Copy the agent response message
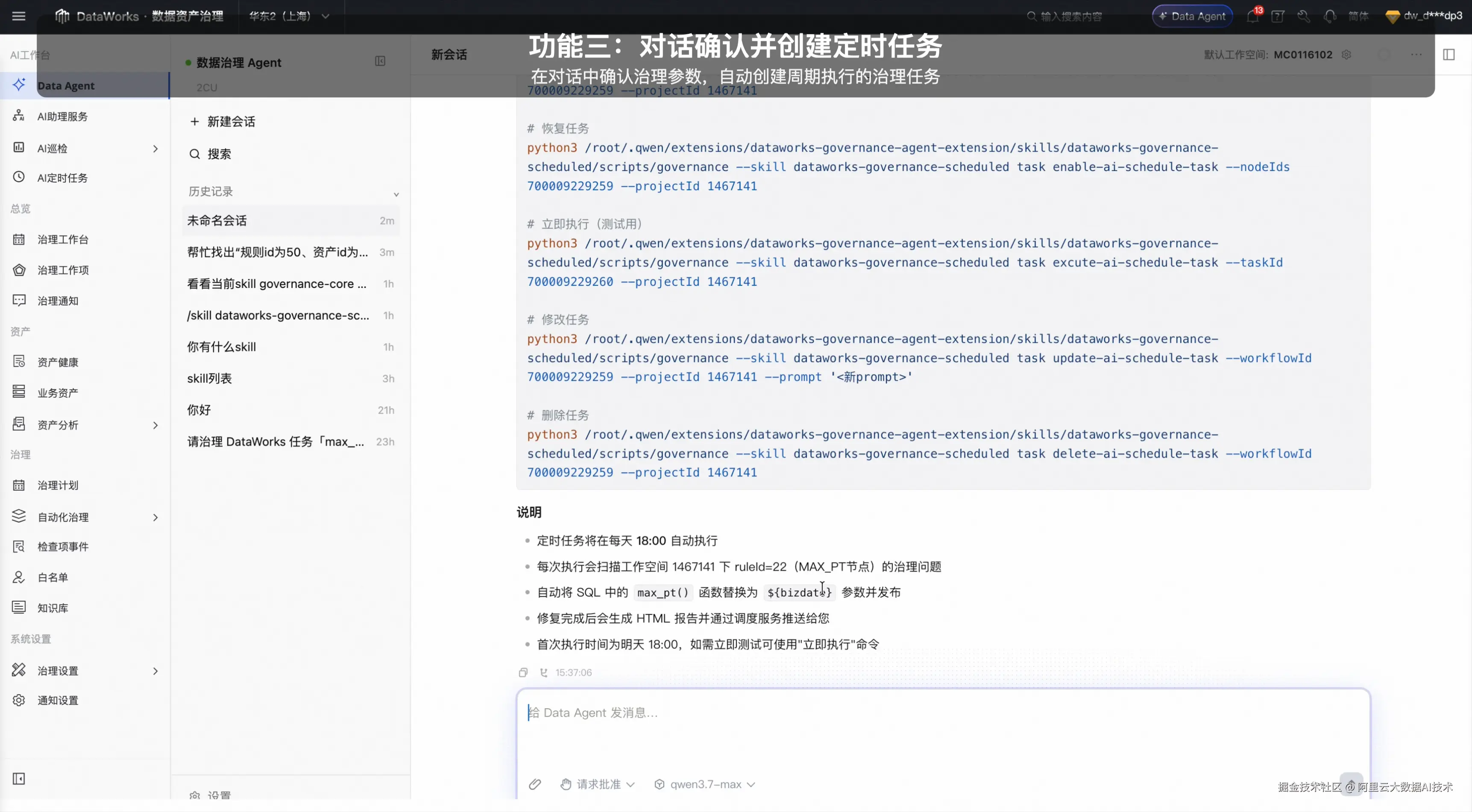 click(523, 672)
